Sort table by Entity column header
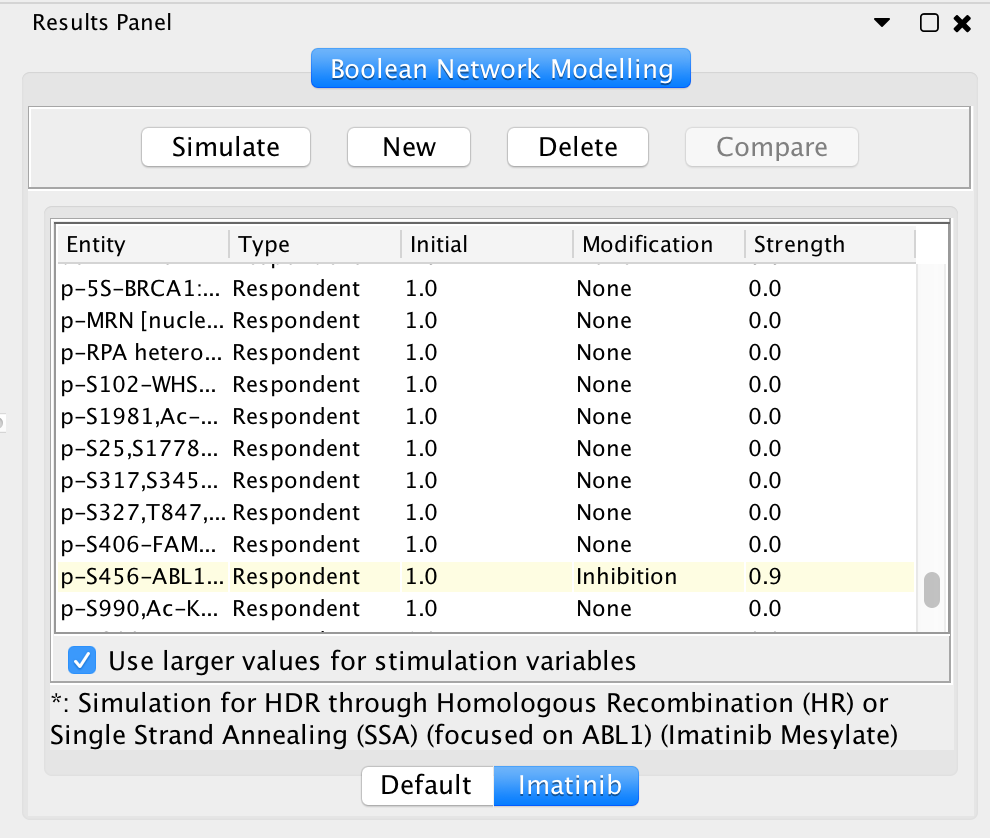The height and width of the screenshot is (838, 990). point(143,244)
